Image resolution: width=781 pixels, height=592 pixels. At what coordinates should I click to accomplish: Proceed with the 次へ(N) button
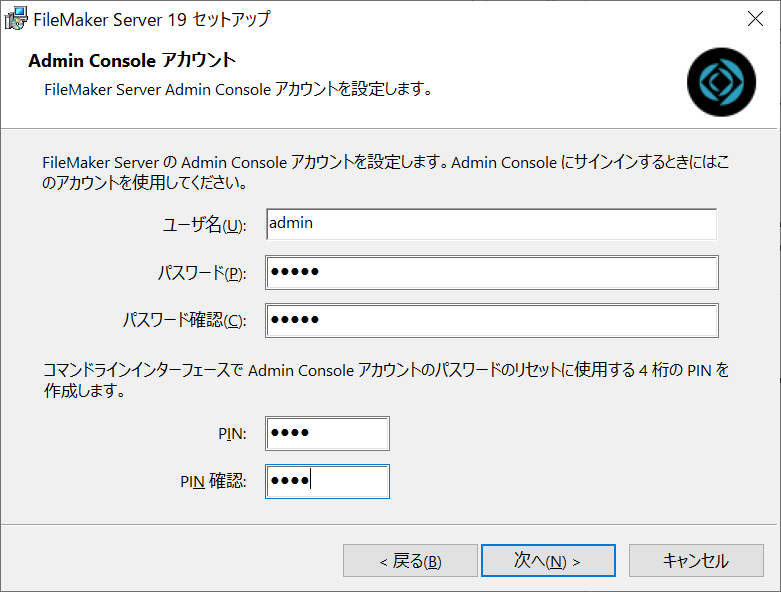click(548, 561)
